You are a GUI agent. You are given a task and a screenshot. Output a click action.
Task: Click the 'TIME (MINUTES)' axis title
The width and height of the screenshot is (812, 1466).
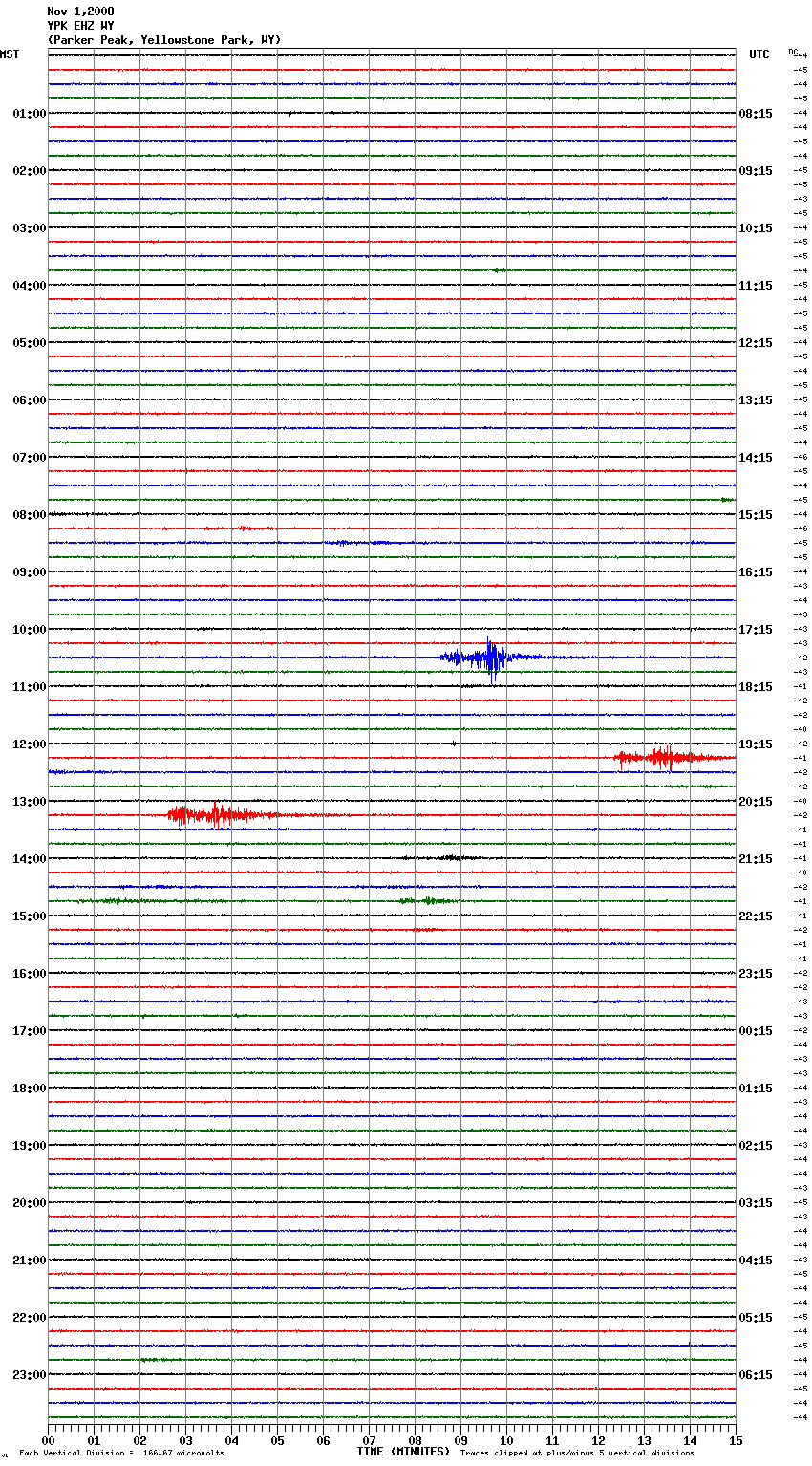(403, 1452)
